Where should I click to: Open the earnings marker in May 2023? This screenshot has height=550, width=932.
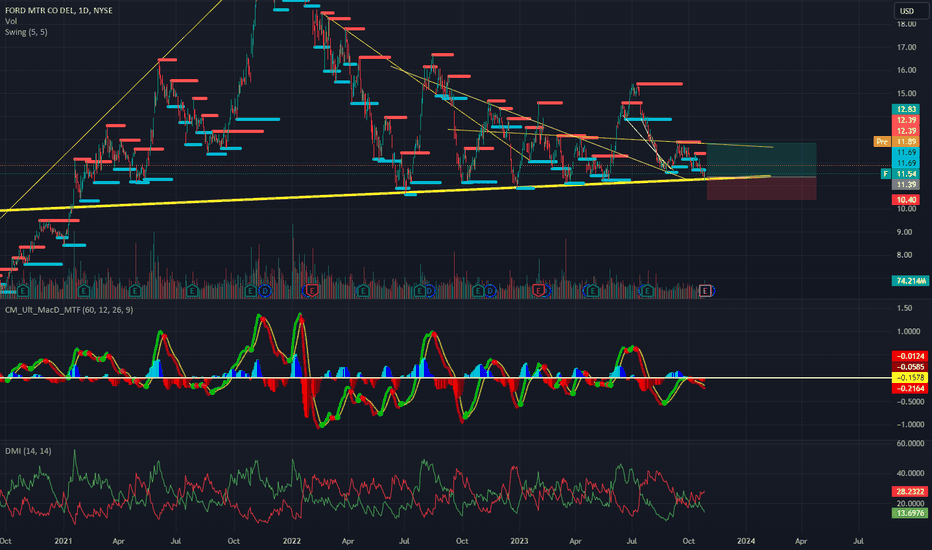593,291
